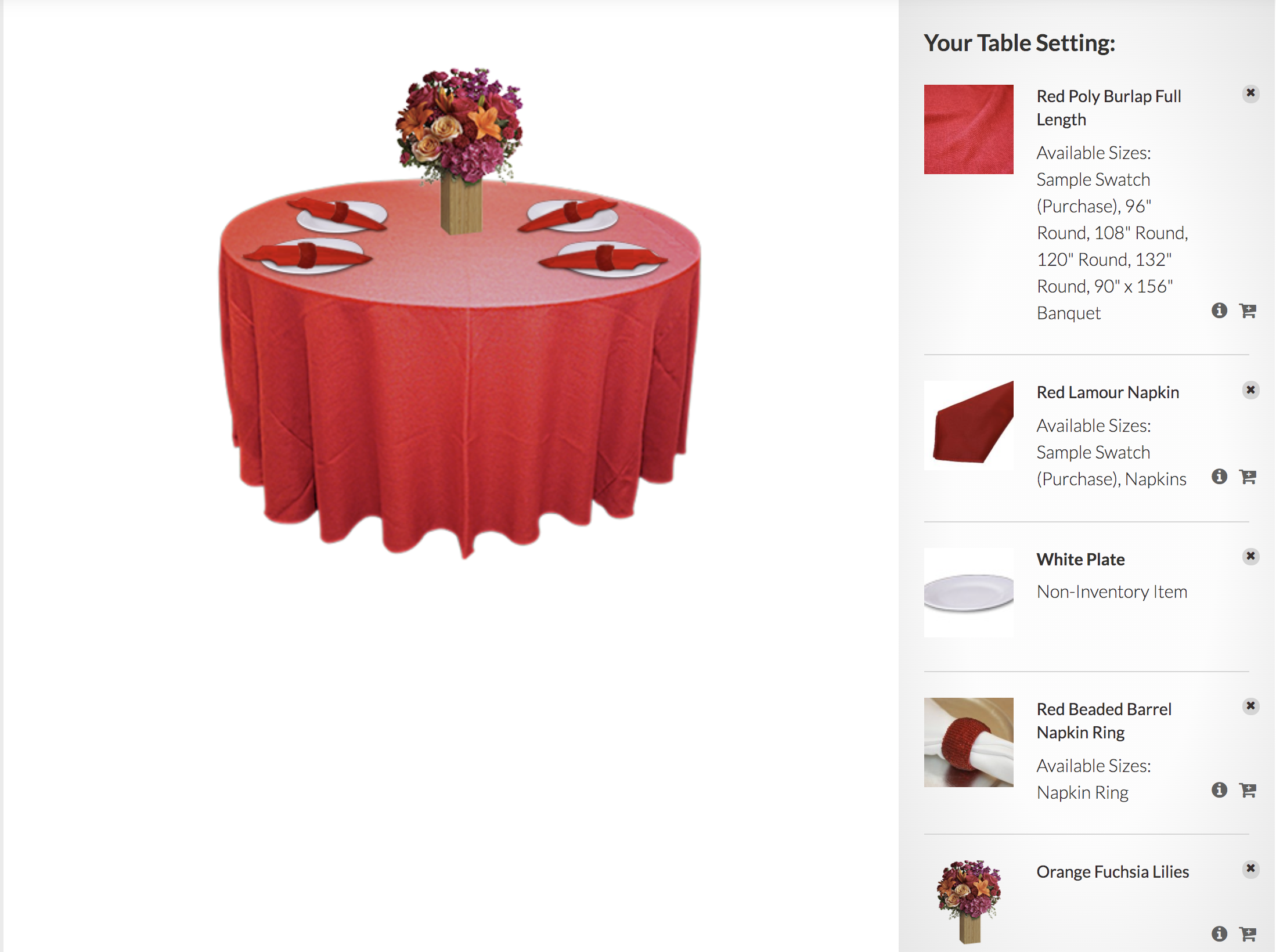Remove White Plate from table setting
Viewport: 1276px width, 952px height.
point(1250,557)
